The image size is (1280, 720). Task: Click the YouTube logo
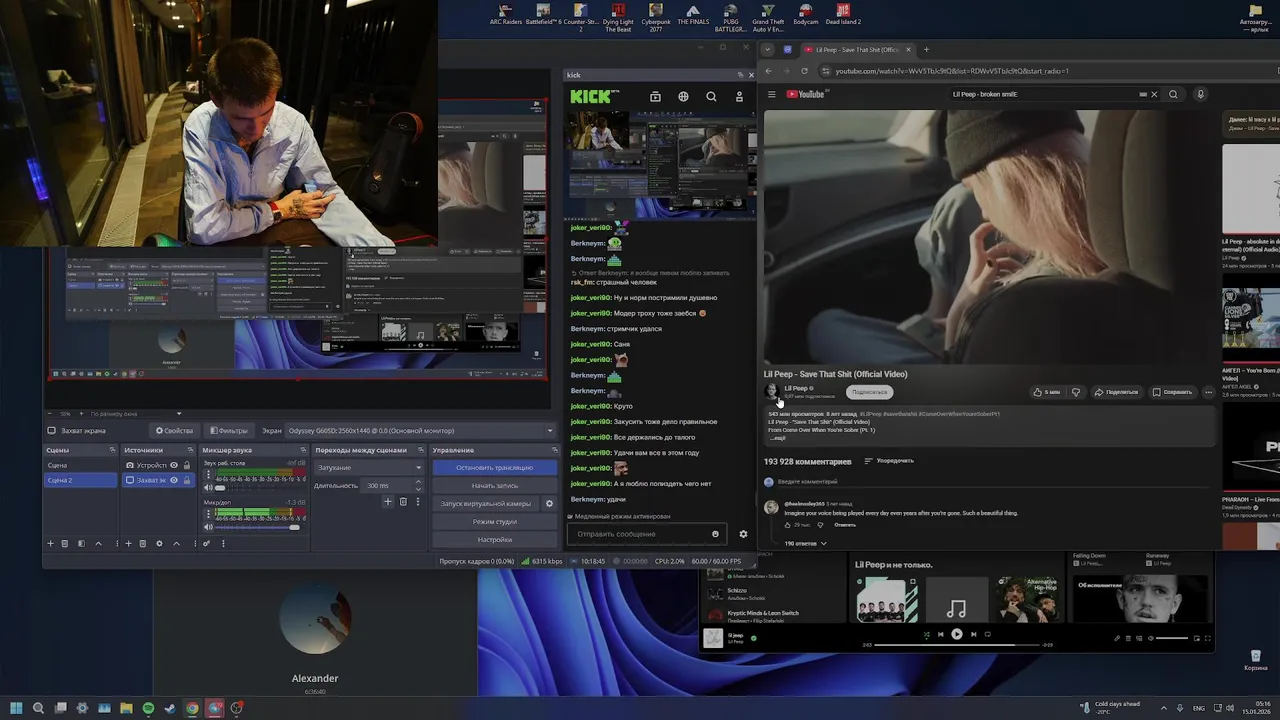[x=806, y=94]
